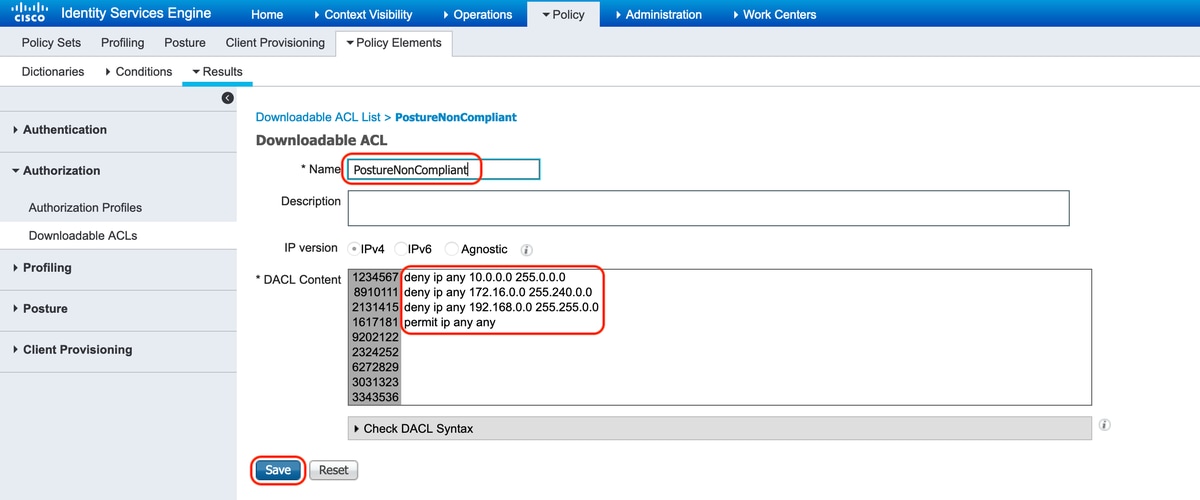Select the Agnostic IP version option
1200x500 pixels.
(x=451, y=249)
